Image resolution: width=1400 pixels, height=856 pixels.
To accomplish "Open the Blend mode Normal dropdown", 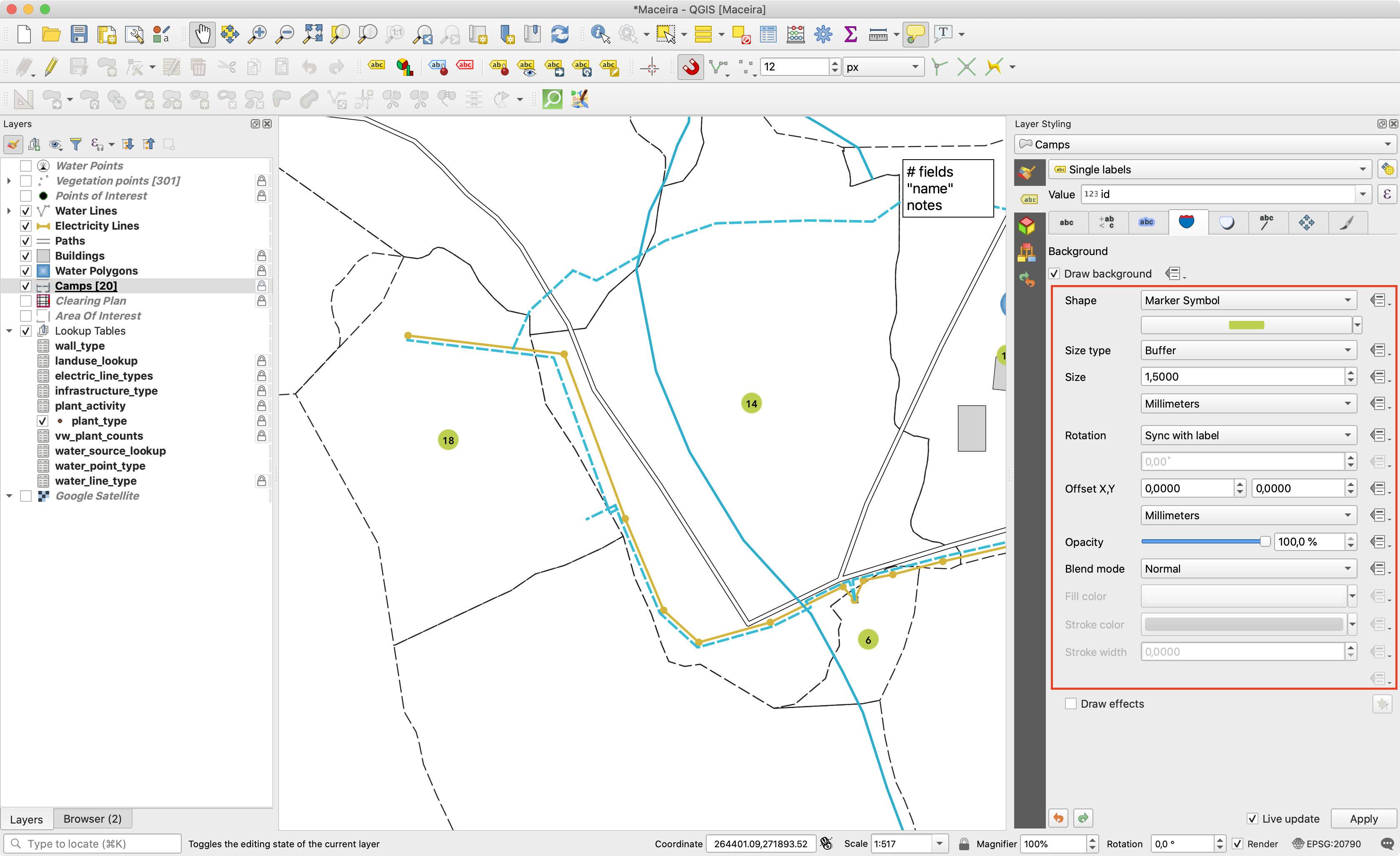I will tap(1248, 568).
